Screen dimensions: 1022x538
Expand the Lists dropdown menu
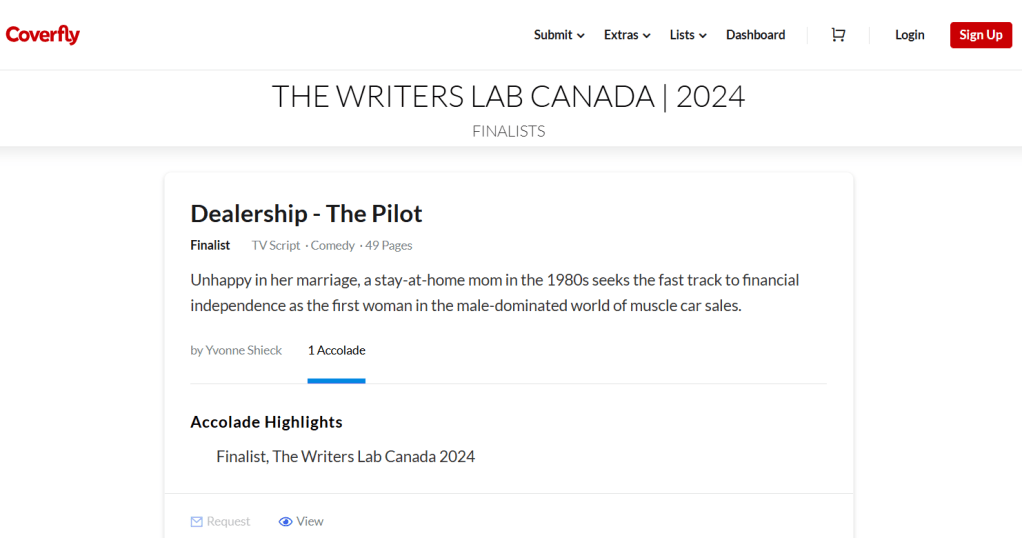pos(688,35)
